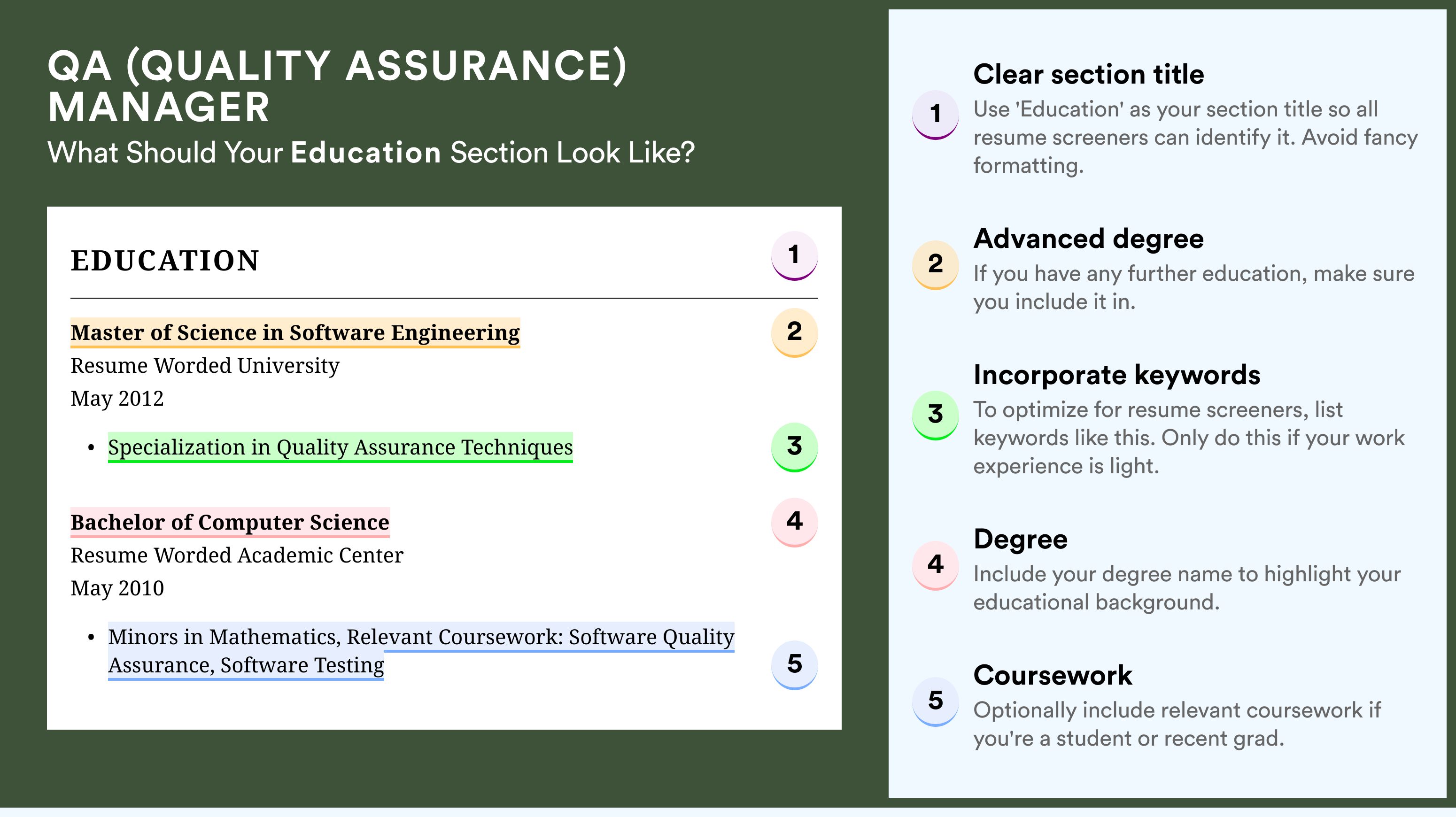Click the orange number 2 badge beside Master degree

794,332
